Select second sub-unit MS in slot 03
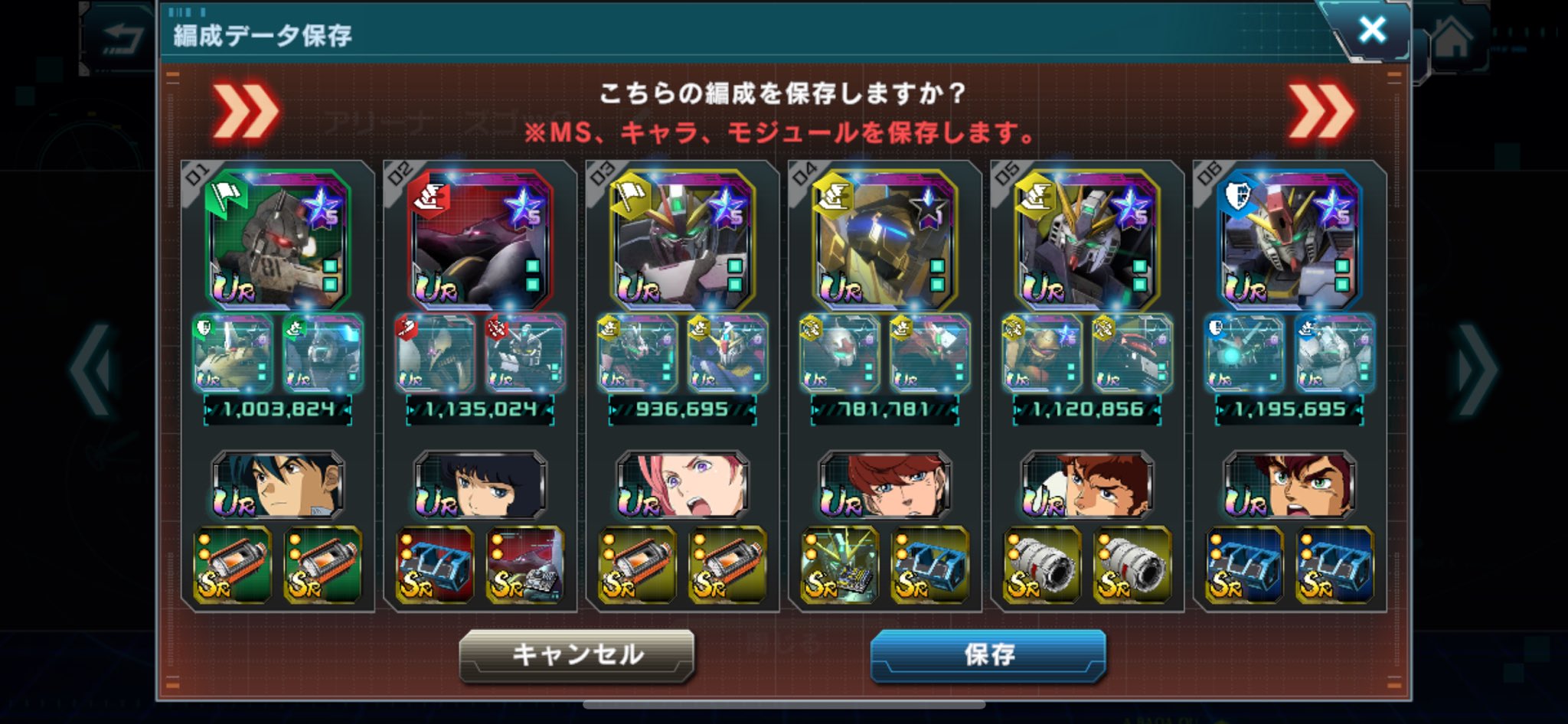The image size is (1568, 724). coord(727,354)
